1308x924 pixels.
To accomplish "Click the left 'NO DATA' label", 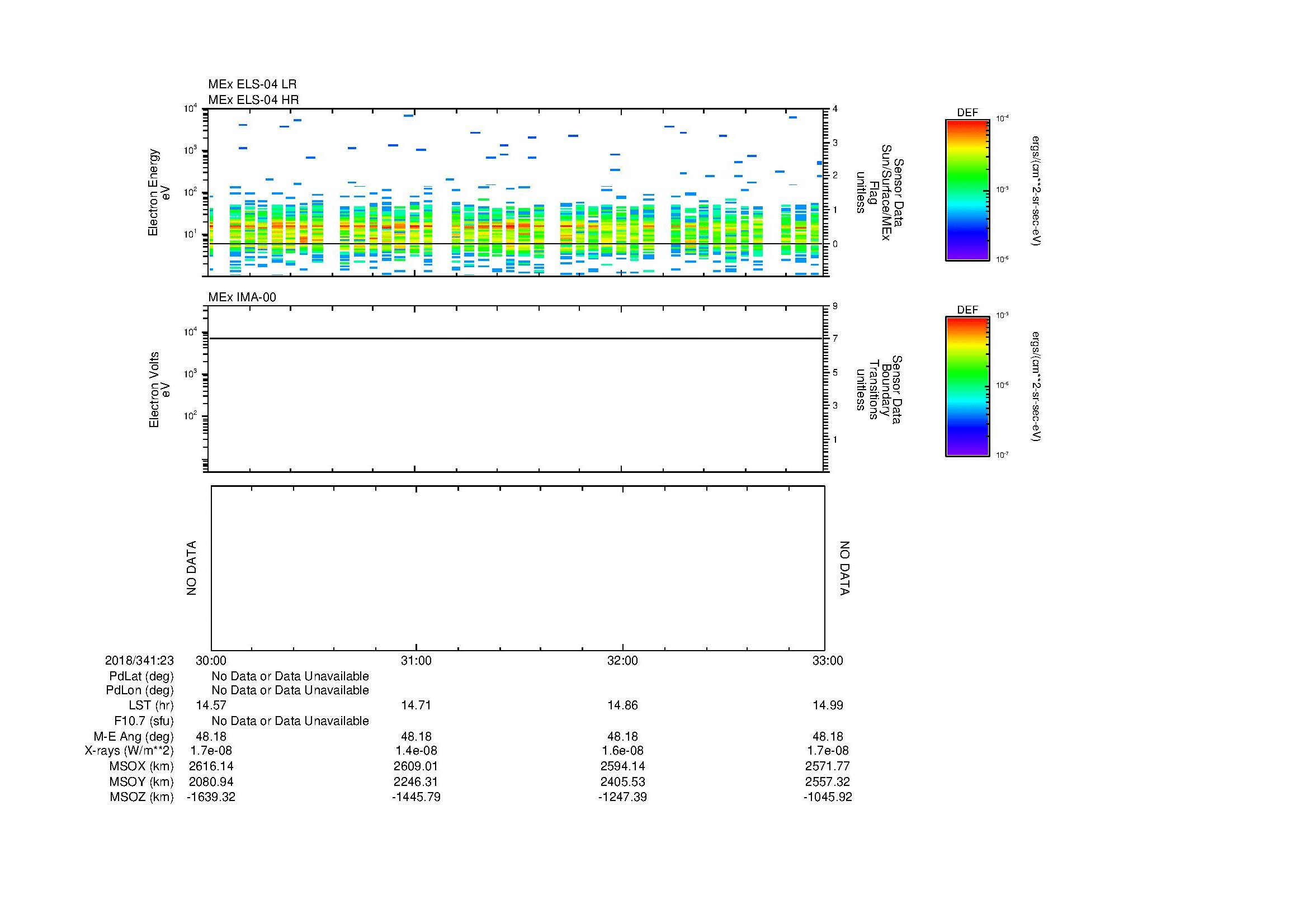I will point(191,568).
